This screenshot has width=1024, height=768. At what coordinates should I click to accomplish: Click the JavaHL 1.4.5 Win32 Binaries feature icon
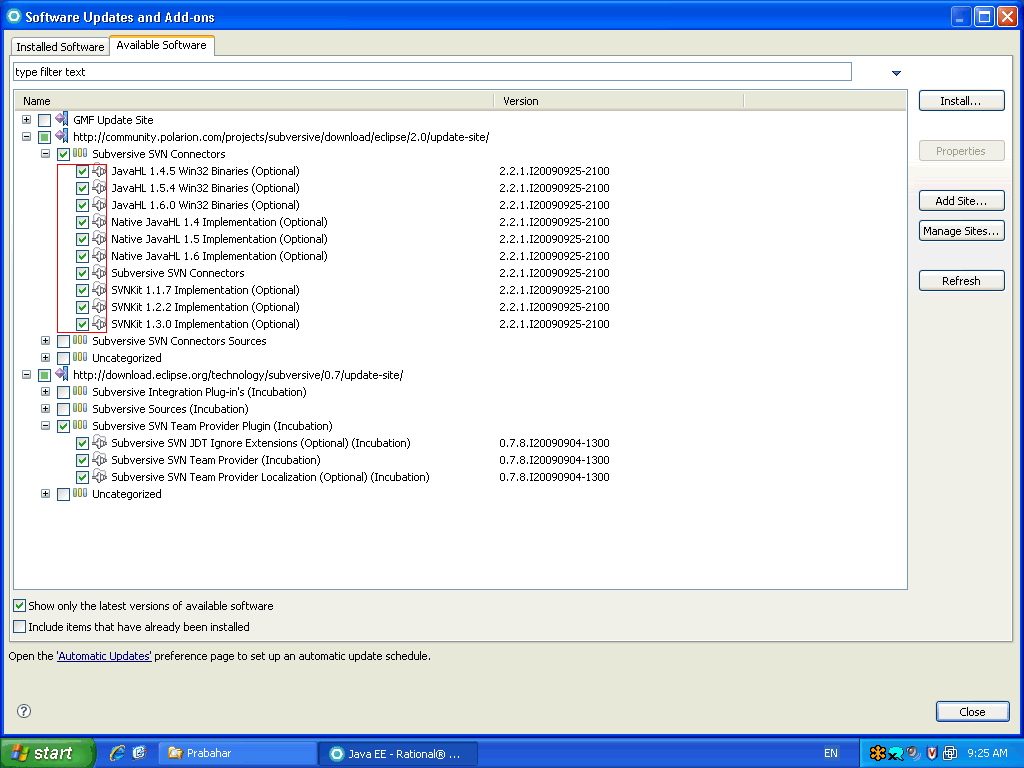(99, 171)
